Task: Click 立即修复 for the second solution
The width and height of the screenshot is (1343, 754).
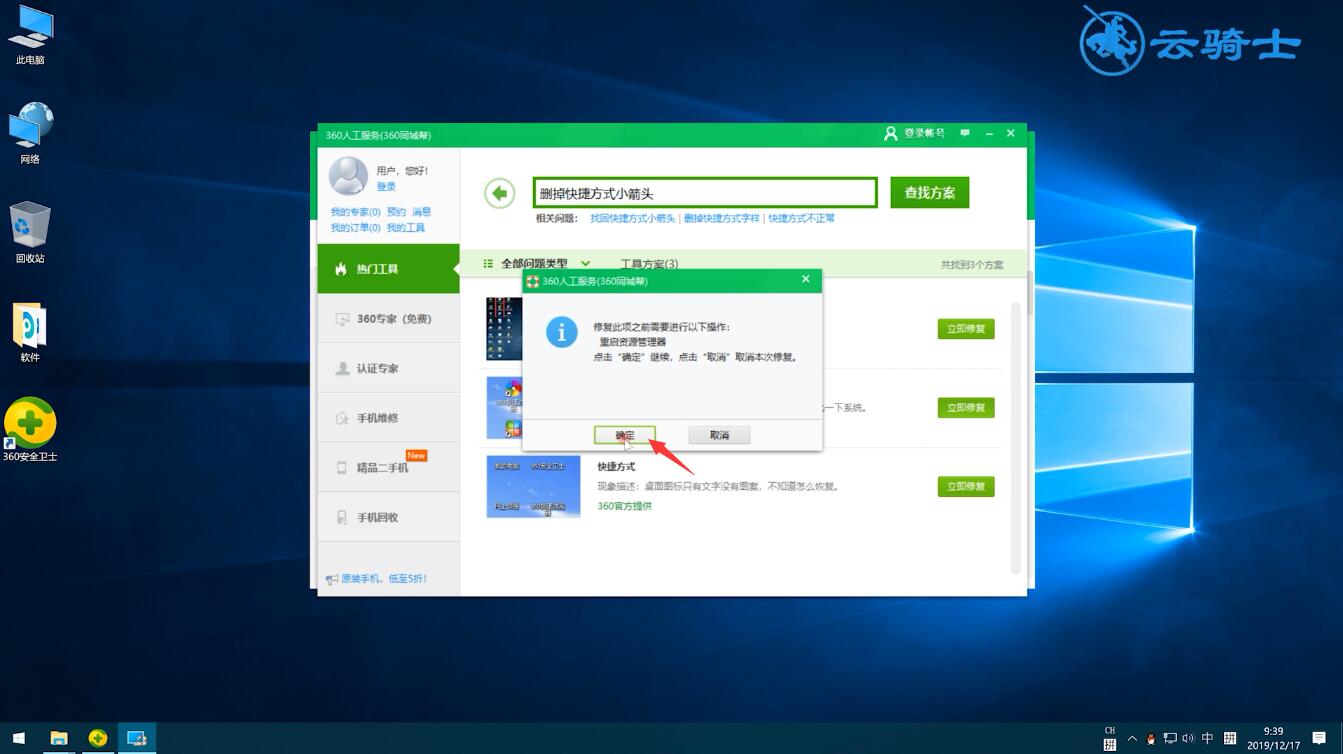Action: click(x=966, y=407)
